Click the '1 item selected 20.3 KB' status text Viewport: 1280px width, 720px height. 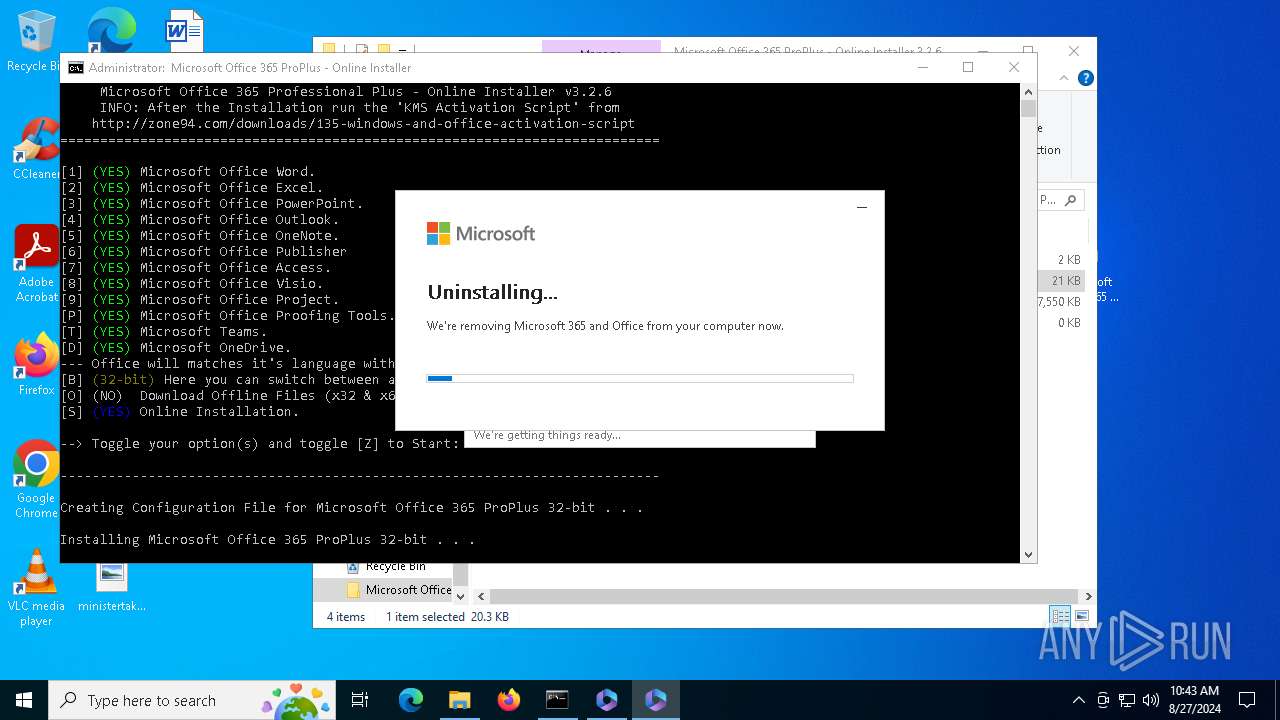pos(447,617)
